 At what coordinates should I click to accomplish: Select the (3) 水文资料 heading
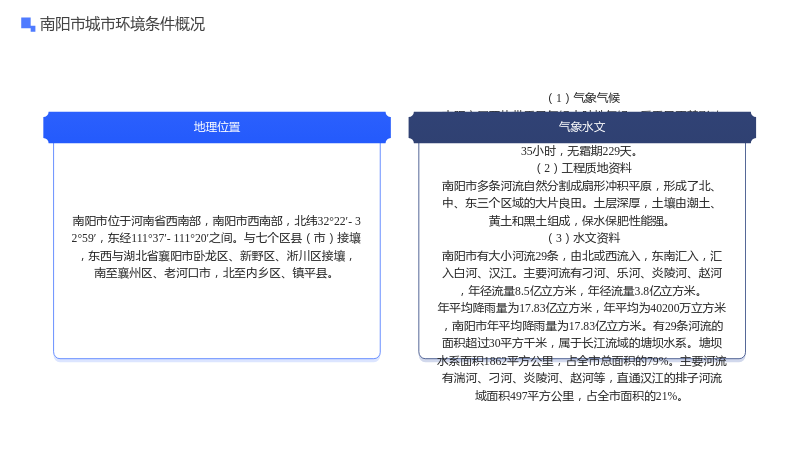[582, 238]
